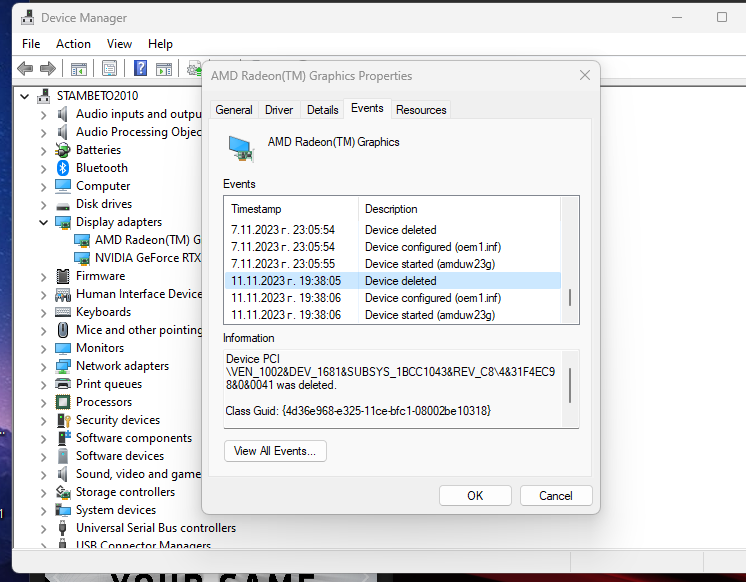Click the Security devices key icon

64,420
